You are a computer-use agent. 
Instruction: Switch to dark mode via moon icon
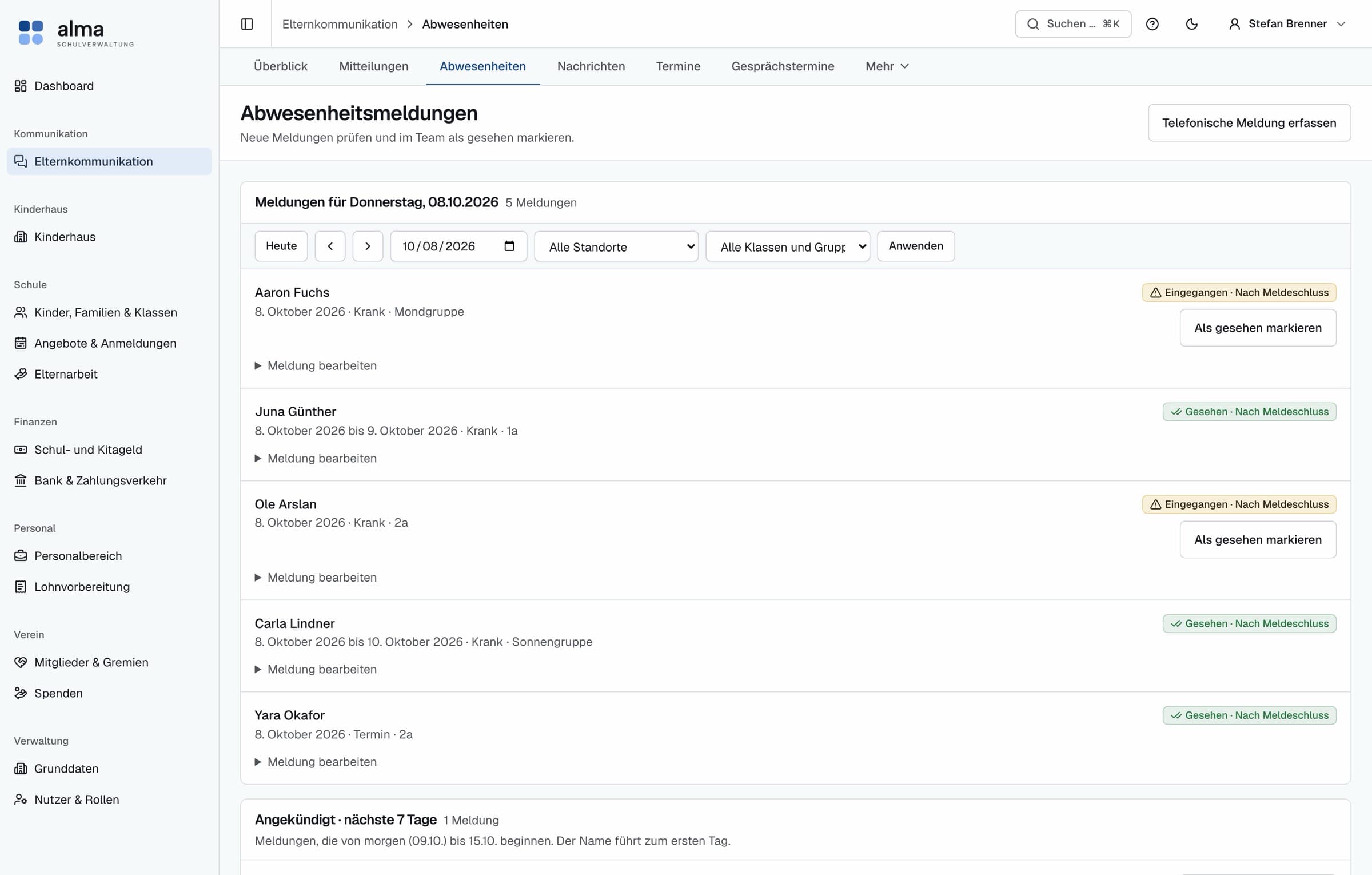click(x=1191, y=24)
